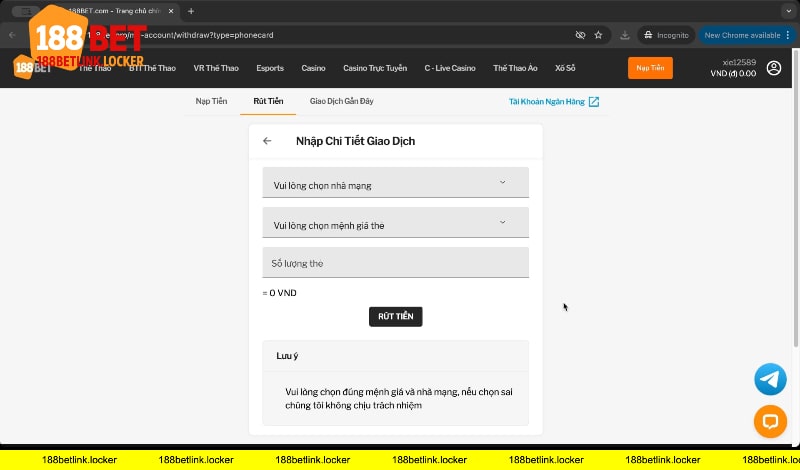Switch to the Giao Dịch Gần Đây tab
800x470 pixels.
[342, 102]
